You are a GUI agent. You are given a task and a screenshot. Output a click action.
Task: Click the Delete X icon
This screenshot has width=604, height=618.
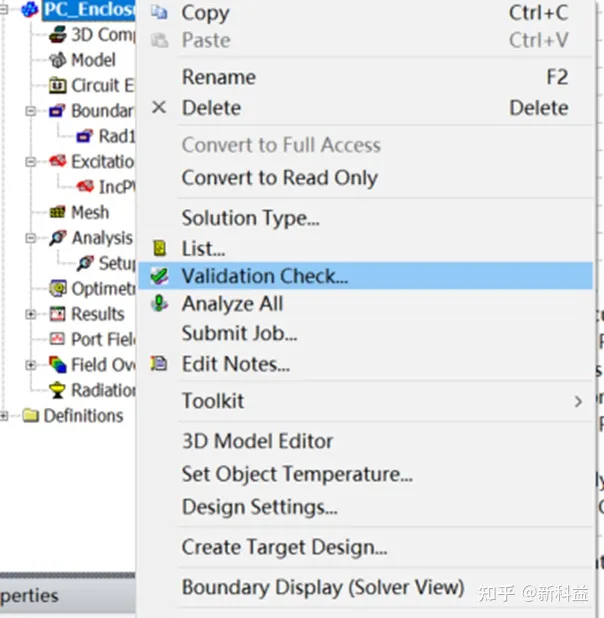pos(159,107)
